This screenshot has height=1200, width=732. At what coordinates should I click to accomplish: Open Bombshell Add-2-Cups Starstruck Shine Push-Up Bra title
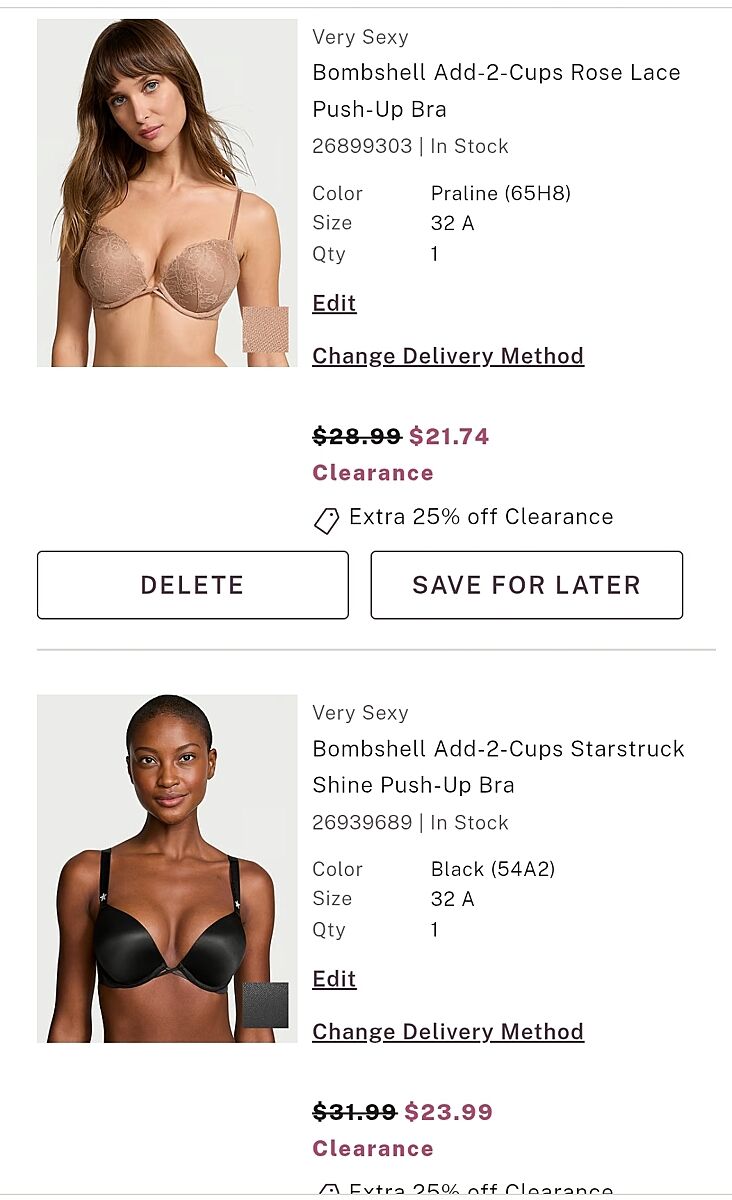(498, 767)
